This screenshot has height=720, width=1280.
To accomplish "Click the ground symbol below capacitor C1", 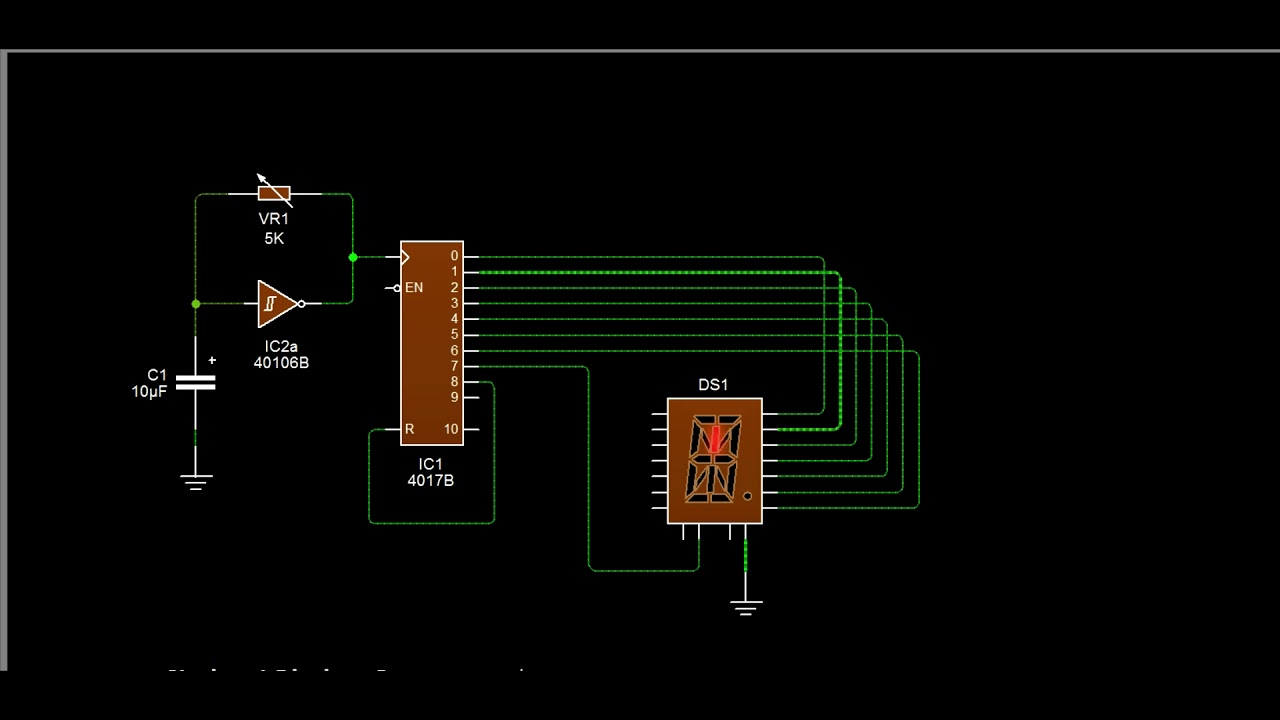I will tap(195, 482).
